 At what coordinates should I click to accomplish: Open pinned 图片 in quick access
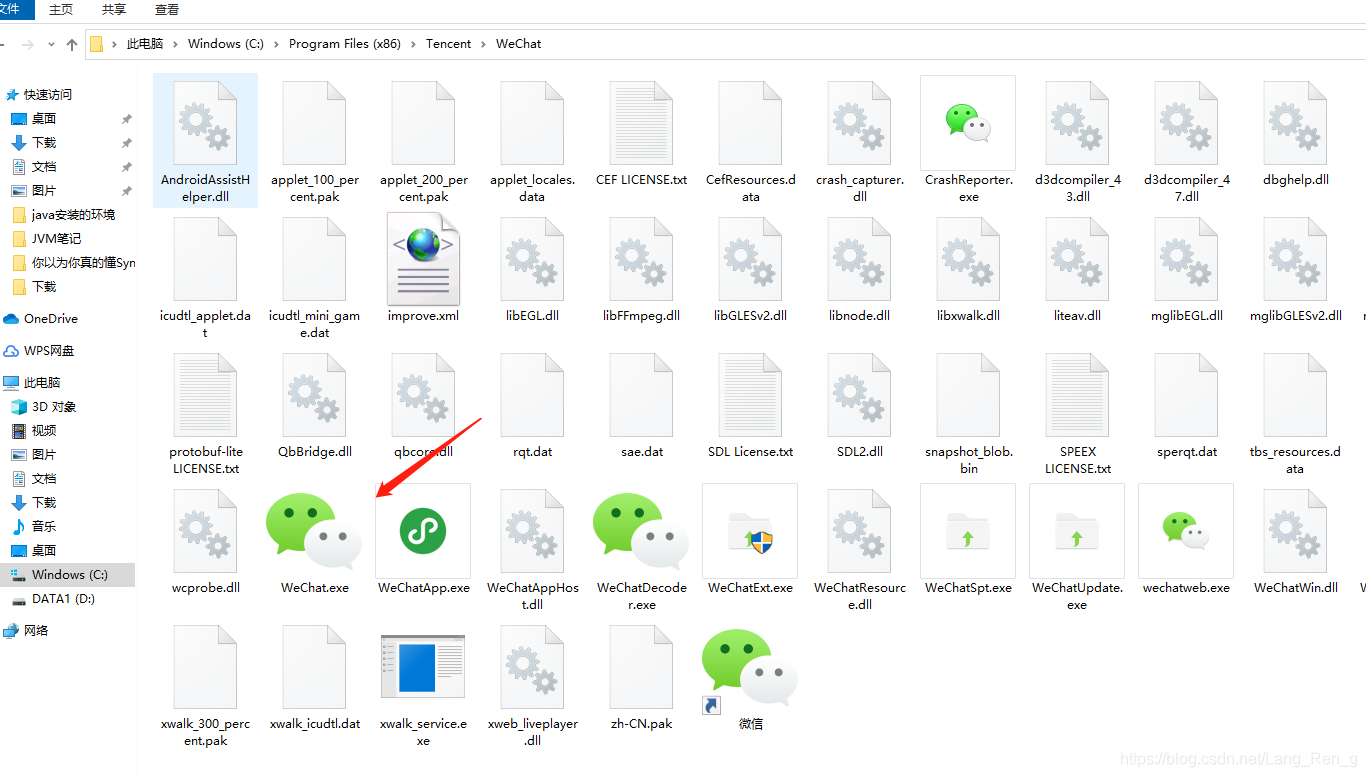(x=43, y=191)
